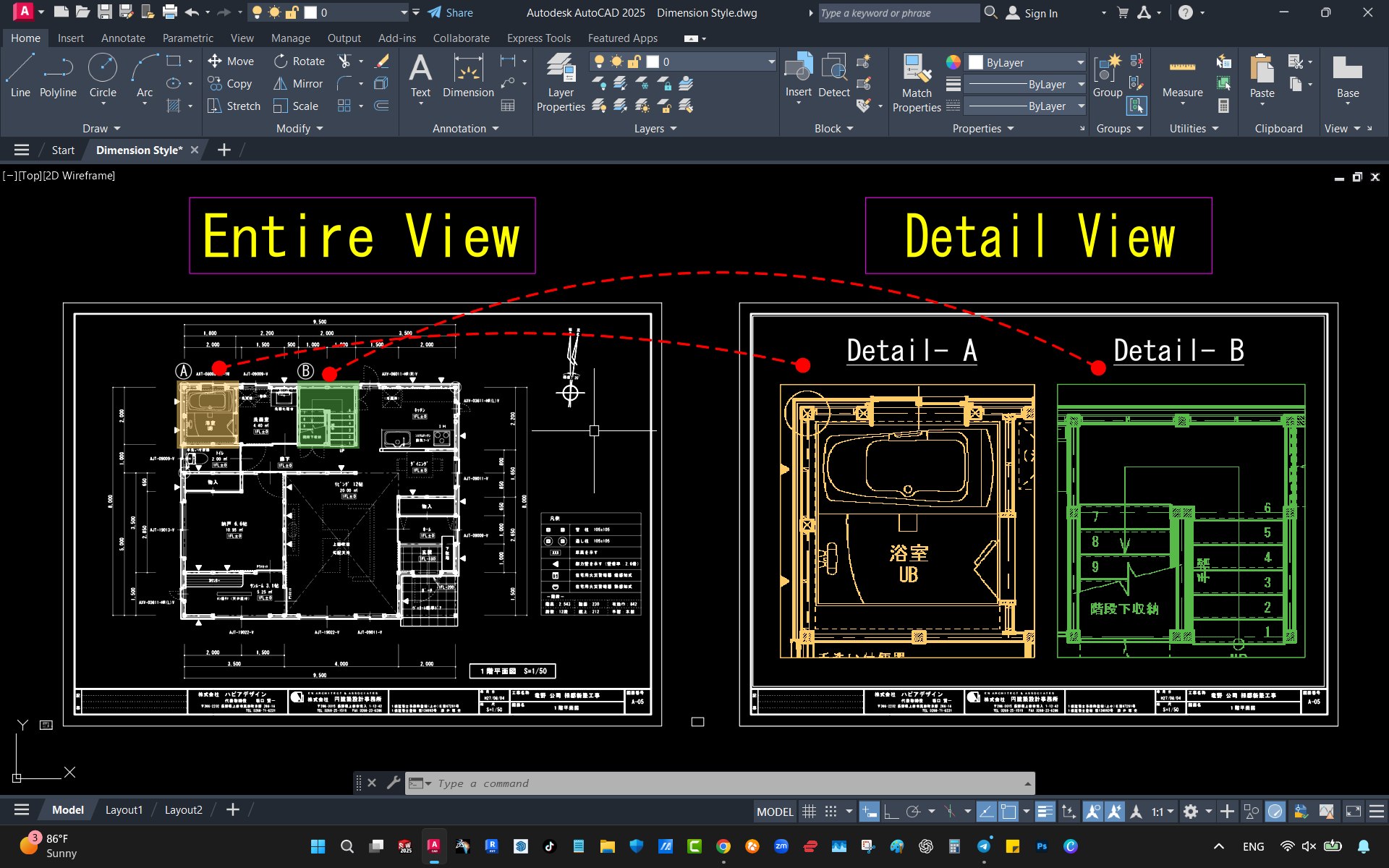Image resolution: width=1389 pixels, height=868 pixels.
Task: Open a new drawing tab with plus
Action: pyautogui.click(x=224, y=150)
